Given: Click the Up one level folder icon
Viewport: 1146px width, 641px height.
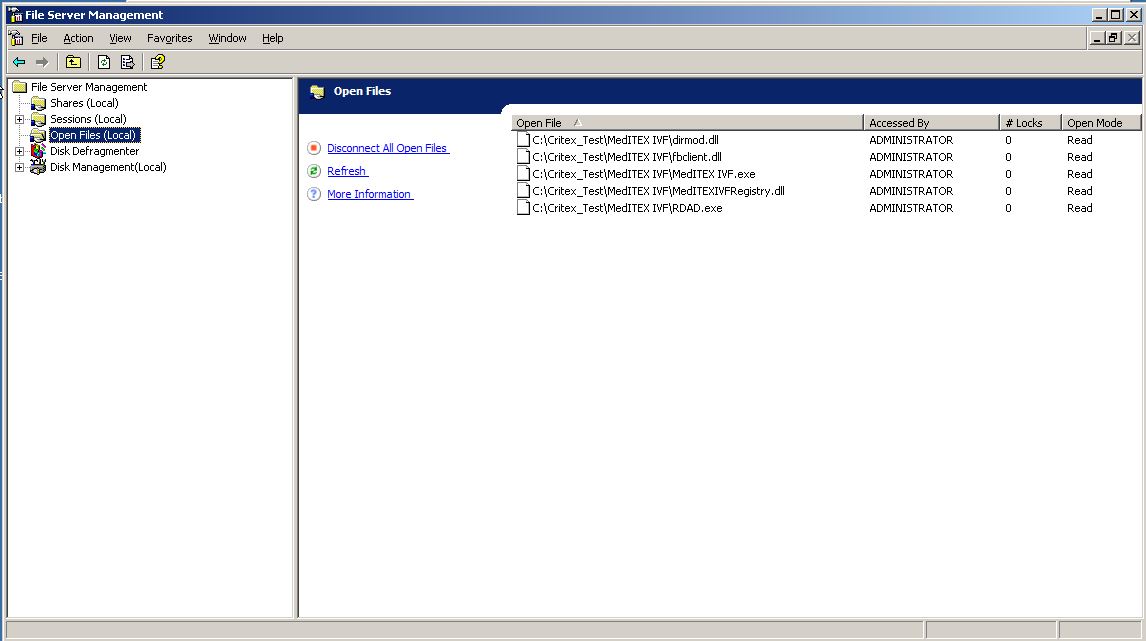Looking at the screenshot, I should (x=73, y=62).
